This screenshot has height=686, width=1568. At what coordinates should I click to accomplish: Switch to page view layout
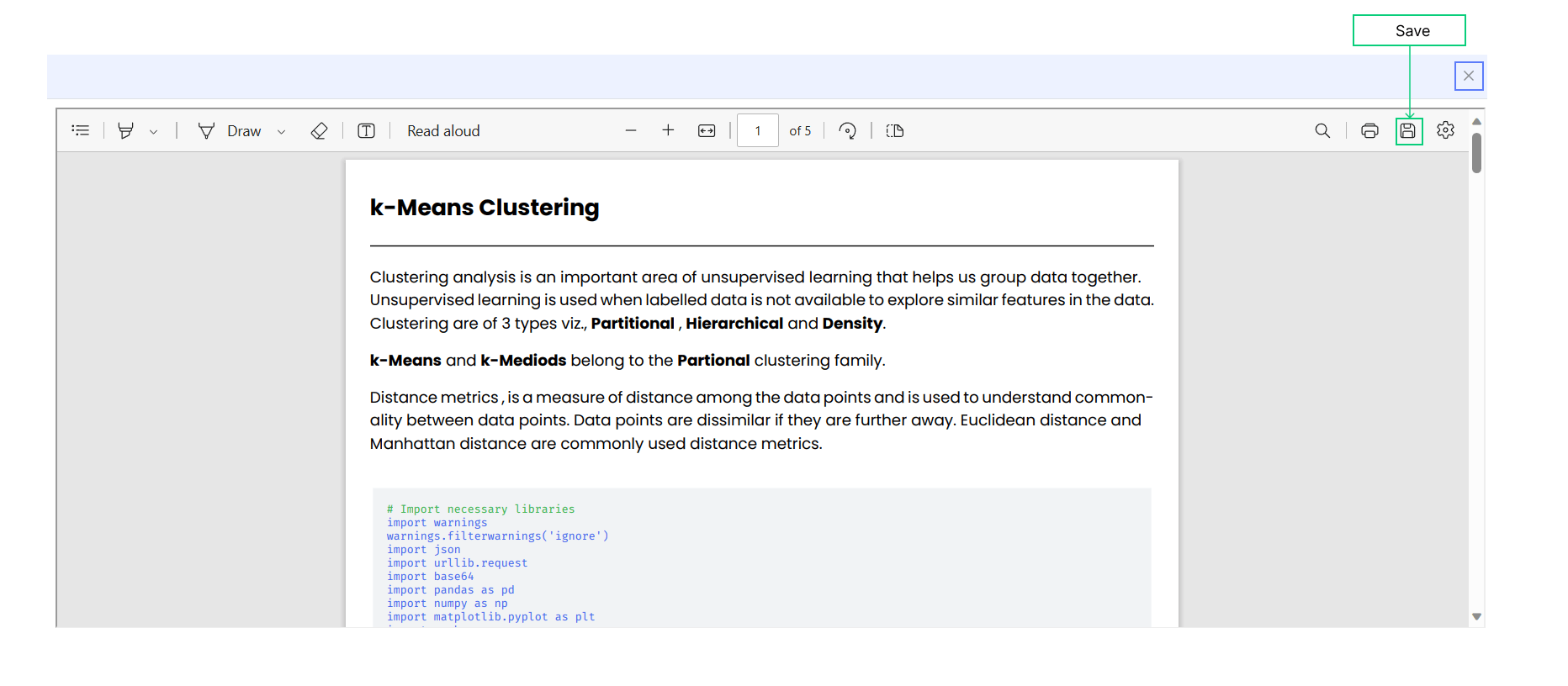click(x=895, y=130)
